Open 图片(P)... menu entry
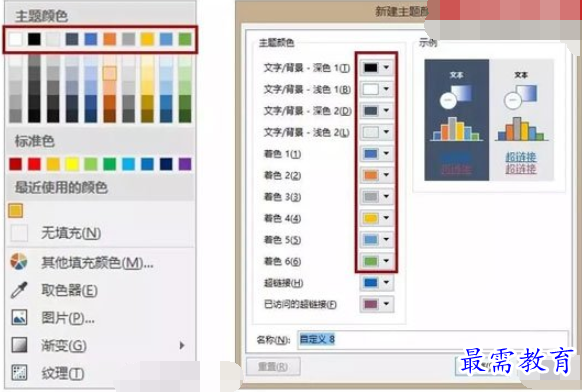 [x=68, y=318]
